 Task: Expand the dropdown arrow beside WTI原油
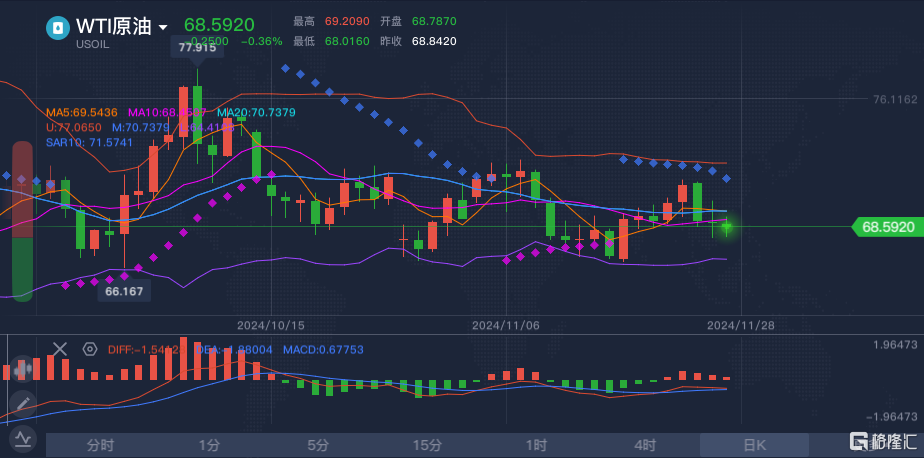(x=163, y=28)
